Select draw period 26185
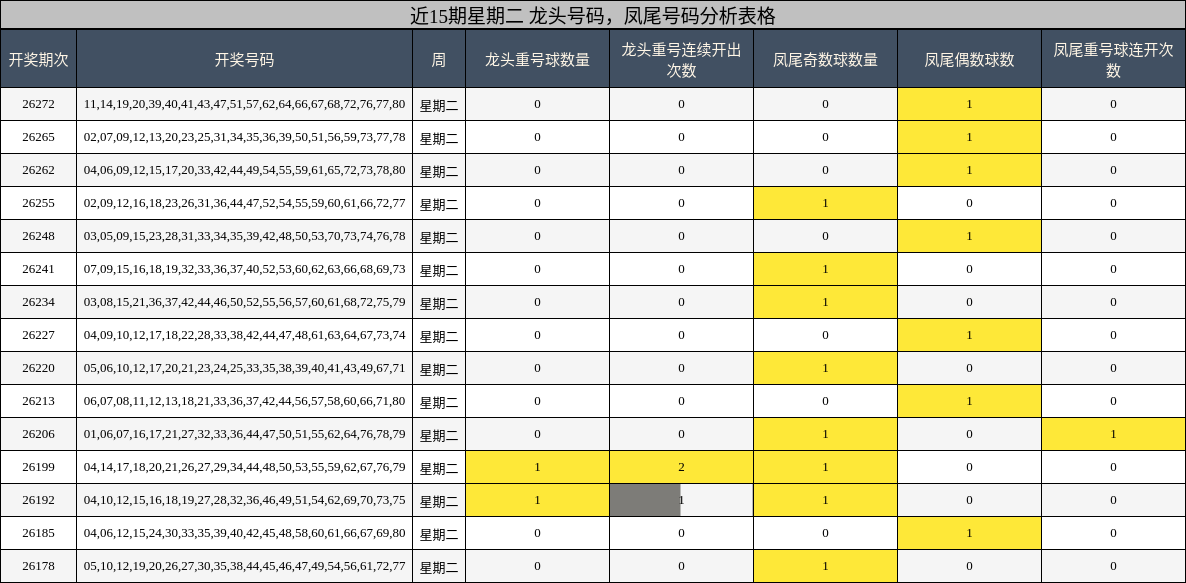The width and height of the screenshot is (1186, 583). (x=39, y=532)
